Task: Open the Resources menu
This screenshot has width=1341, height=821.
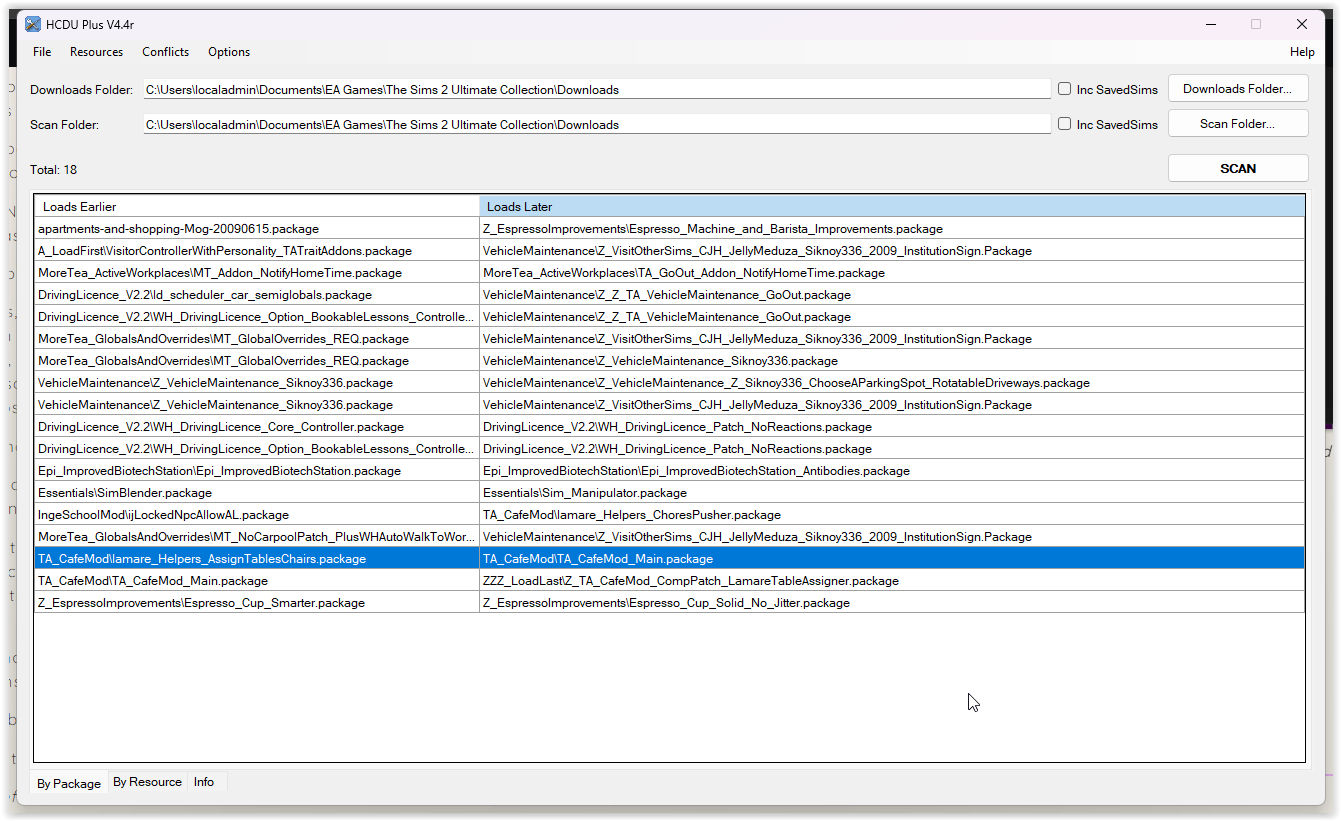Action: pyautogui.click(x=96, y=52)
